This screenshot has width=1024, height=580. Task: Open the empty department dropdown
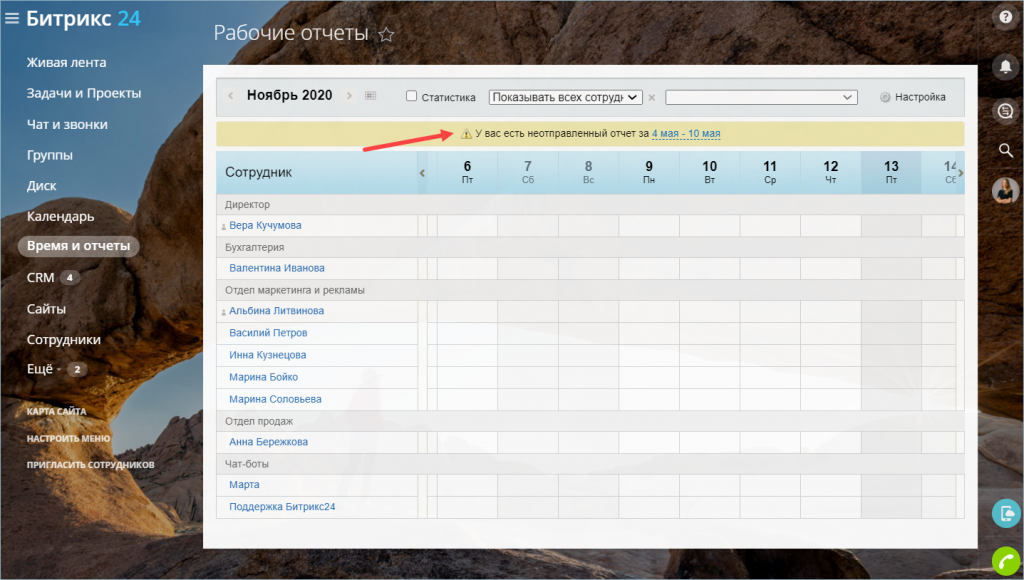click(761, 97)
